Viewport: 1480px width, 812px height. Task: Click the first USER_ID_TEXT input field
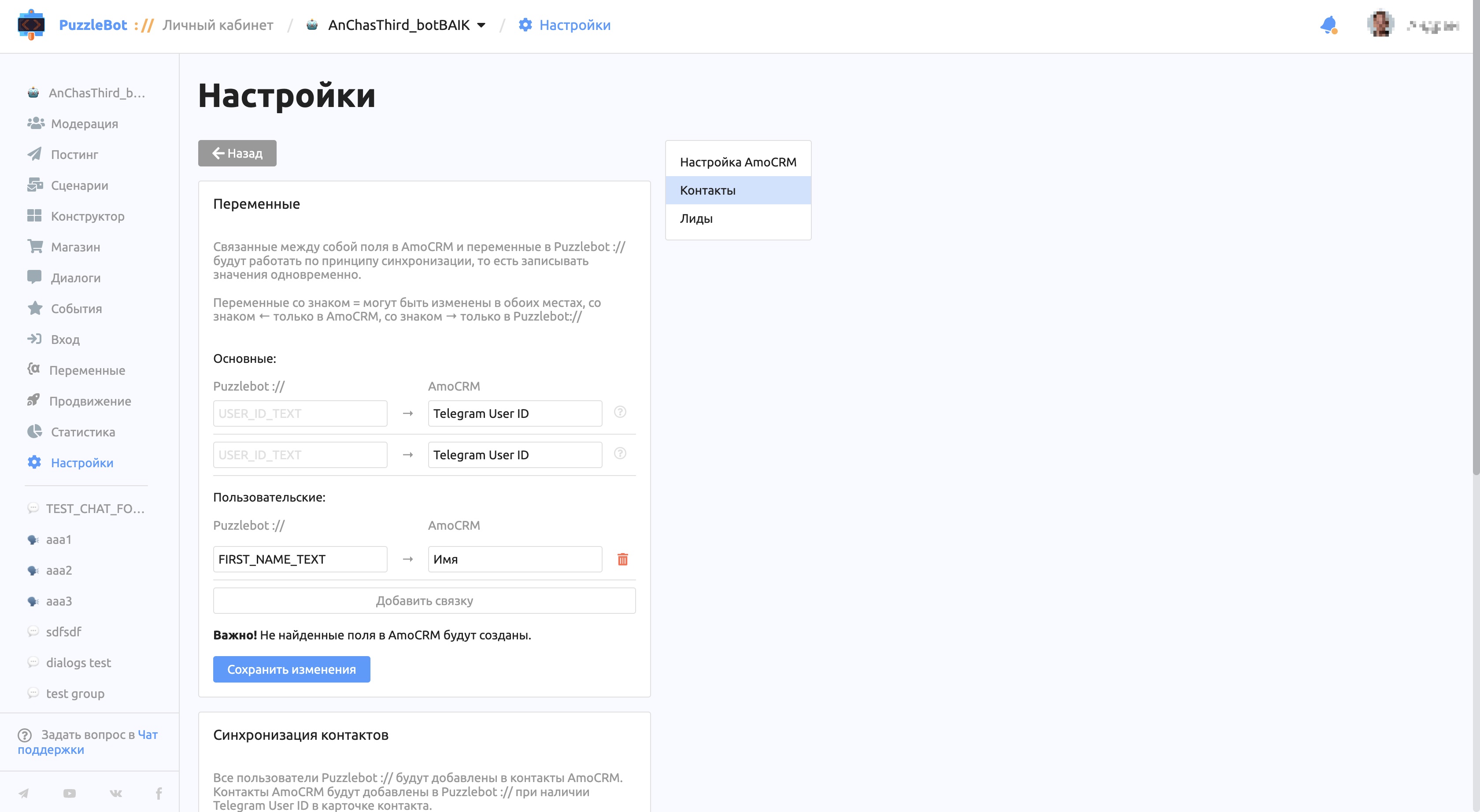point(300,413)
